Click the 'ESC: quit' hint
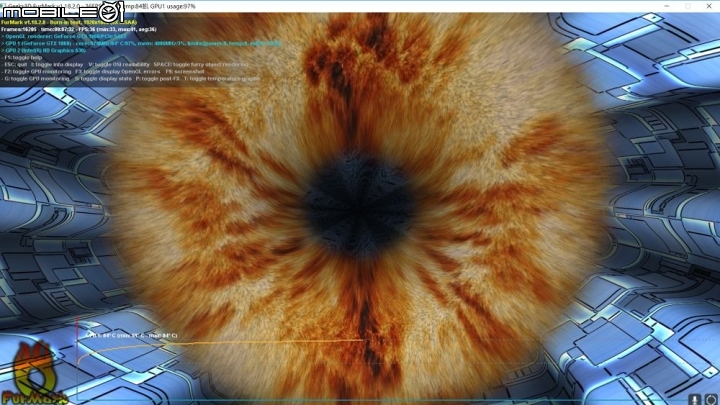 click(15, 65)
